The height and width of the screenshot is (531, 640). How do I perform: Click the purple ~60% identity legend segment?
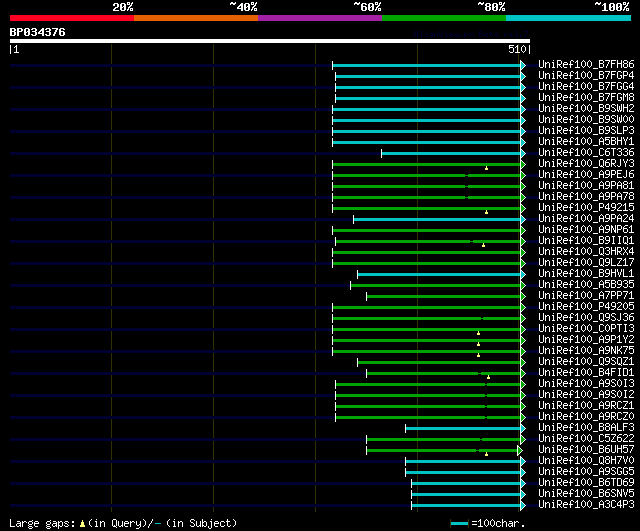pos(320,18)
